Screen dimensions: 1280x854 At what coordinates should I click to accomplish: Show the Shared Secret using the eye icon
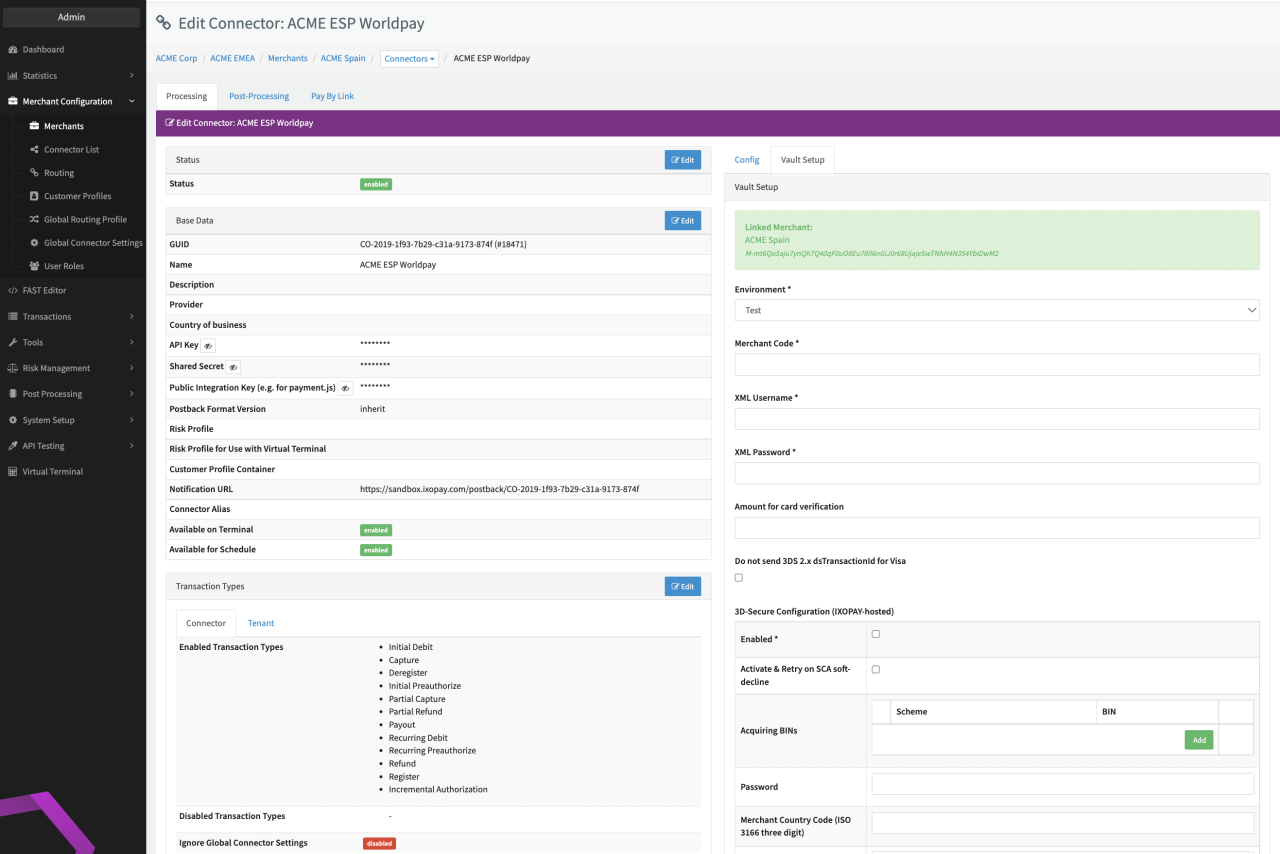233,367
